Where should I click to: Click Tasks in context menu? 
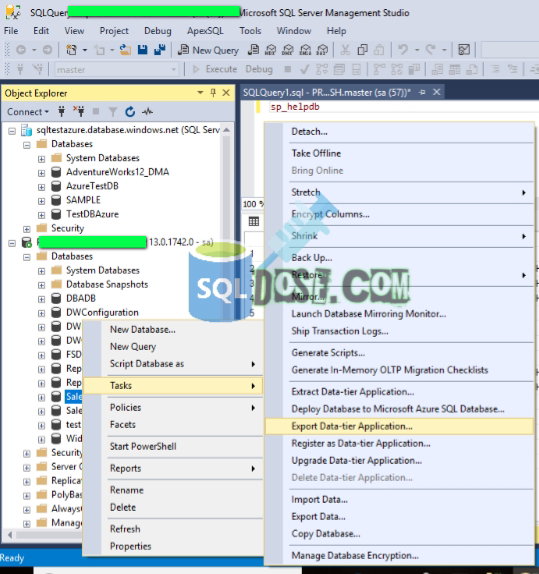coord(173,385)
